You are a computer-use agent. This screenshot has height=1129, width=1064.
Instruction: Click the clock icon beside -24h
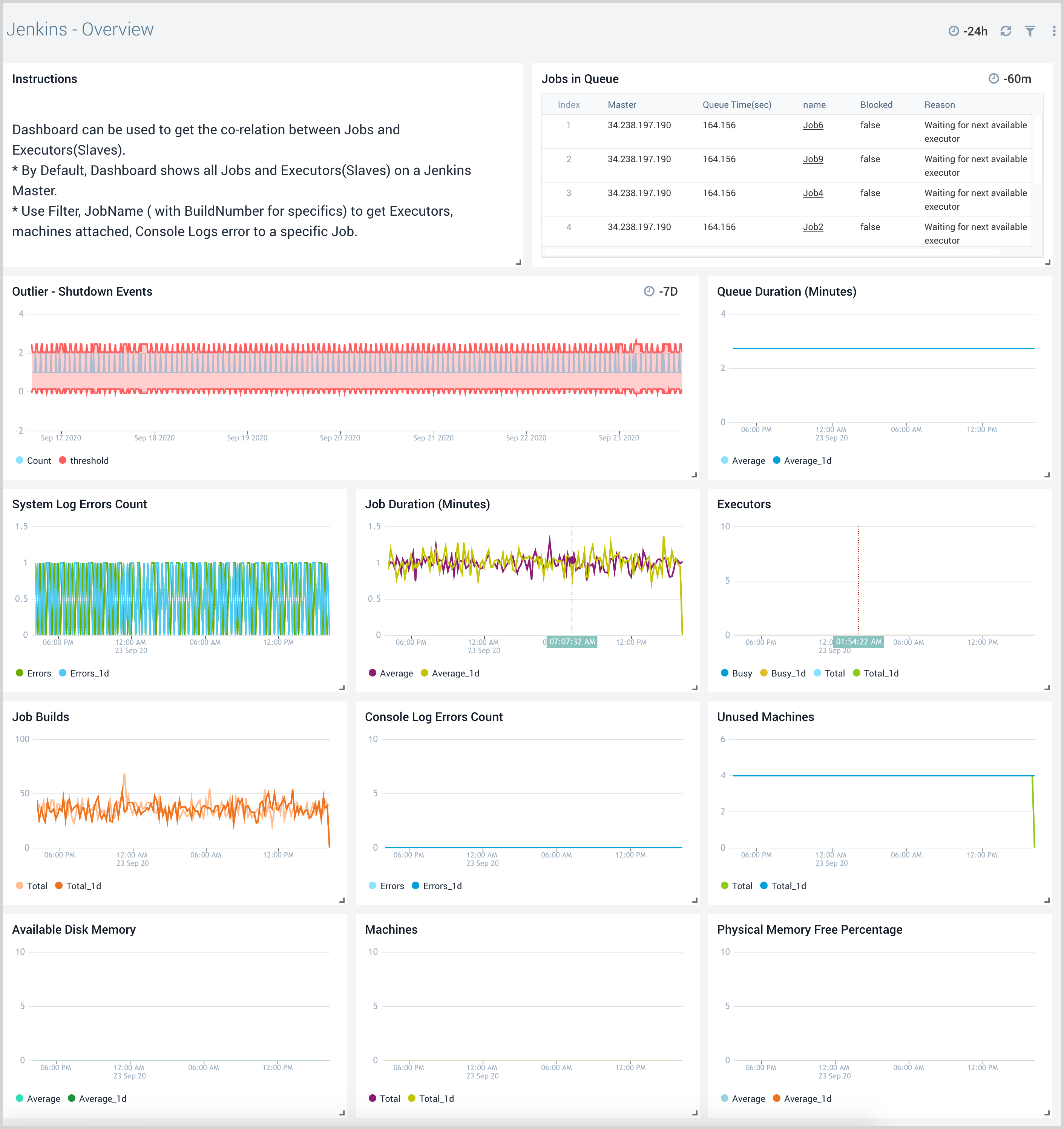point(954,31)
